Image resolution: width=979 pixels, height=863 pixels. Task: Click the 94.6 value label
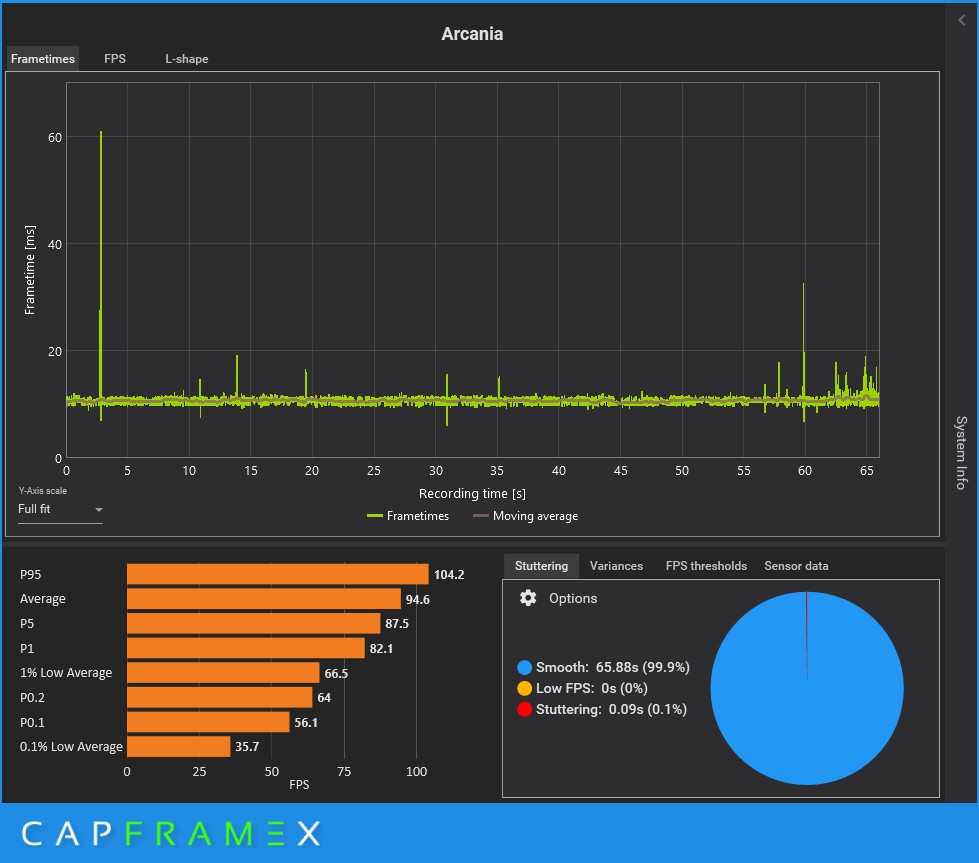coord(418,599)
